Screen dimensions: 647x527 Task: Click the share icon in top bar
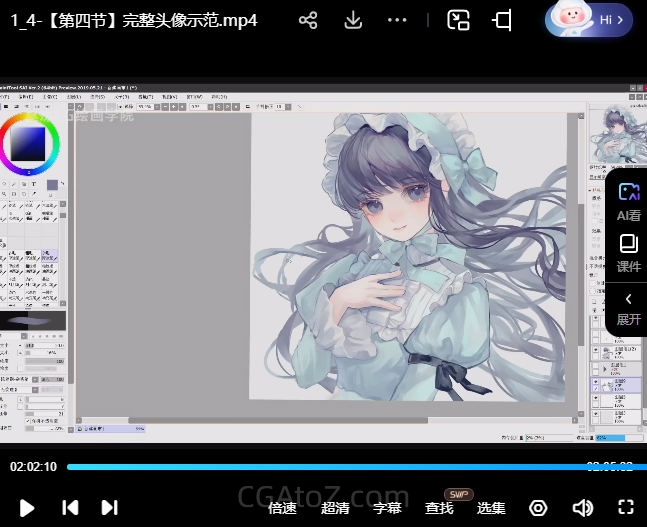pos(308,20)
